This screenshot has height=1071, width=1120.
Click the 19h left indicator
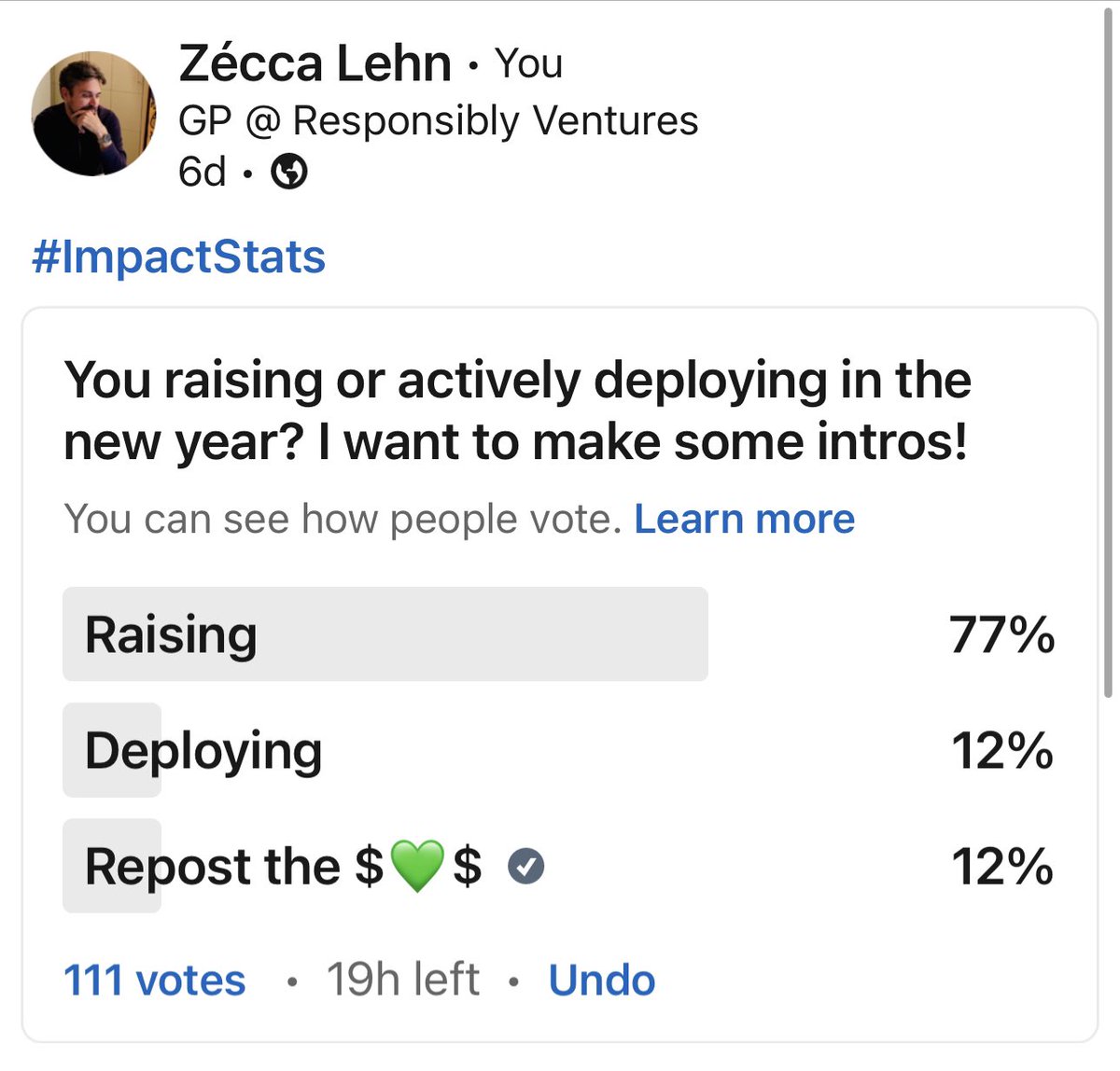click(x=402, y=981)
